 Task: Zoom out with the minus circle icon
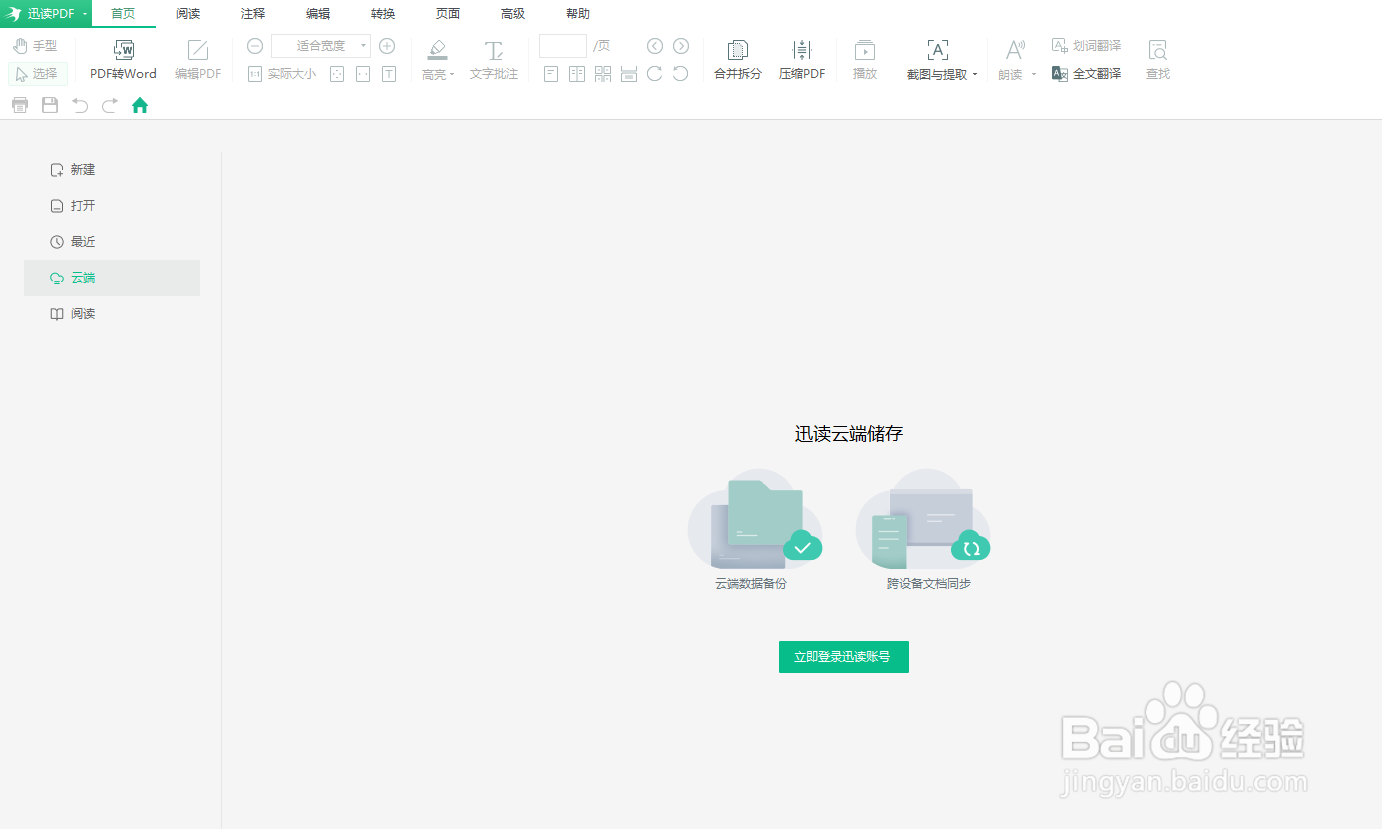[x=255, y=46]
